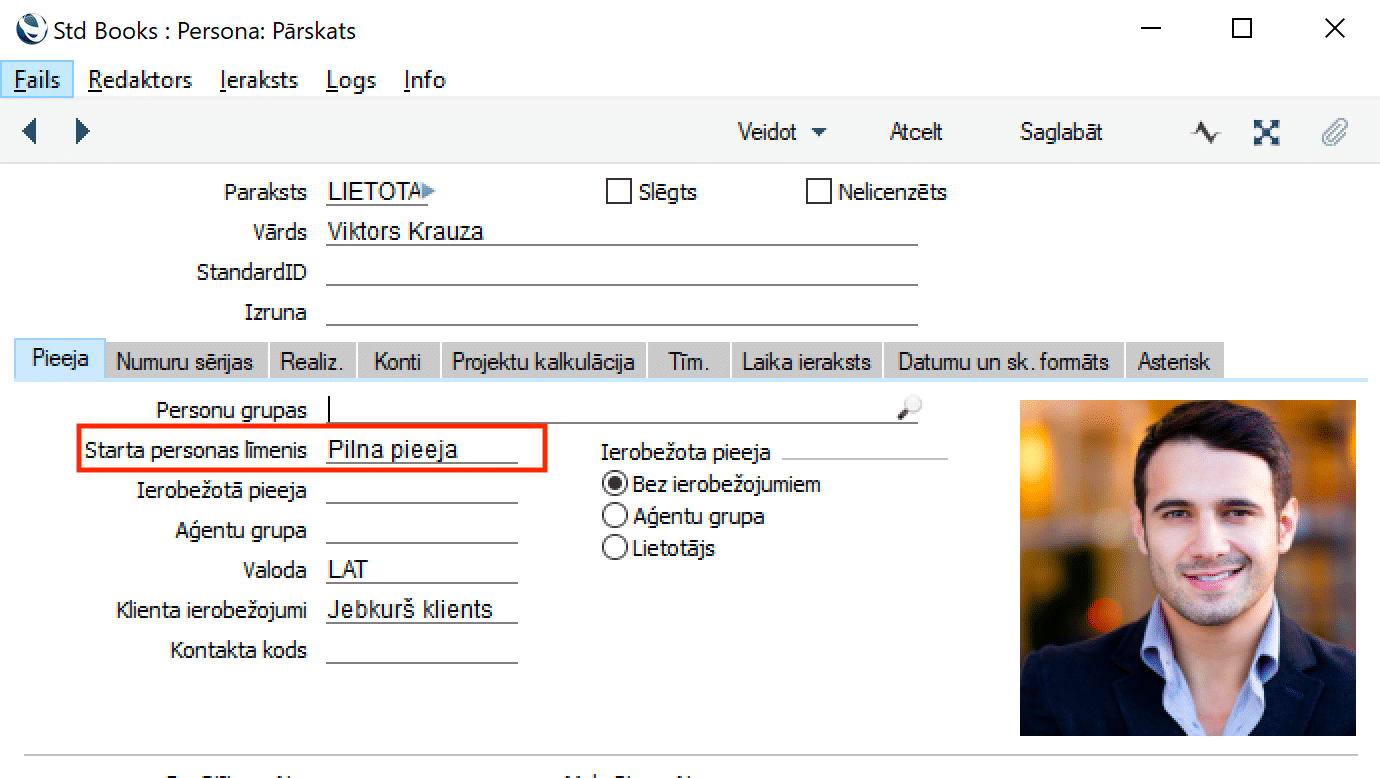Open the activity pulse icon in toolbar

click(1206, 132)
